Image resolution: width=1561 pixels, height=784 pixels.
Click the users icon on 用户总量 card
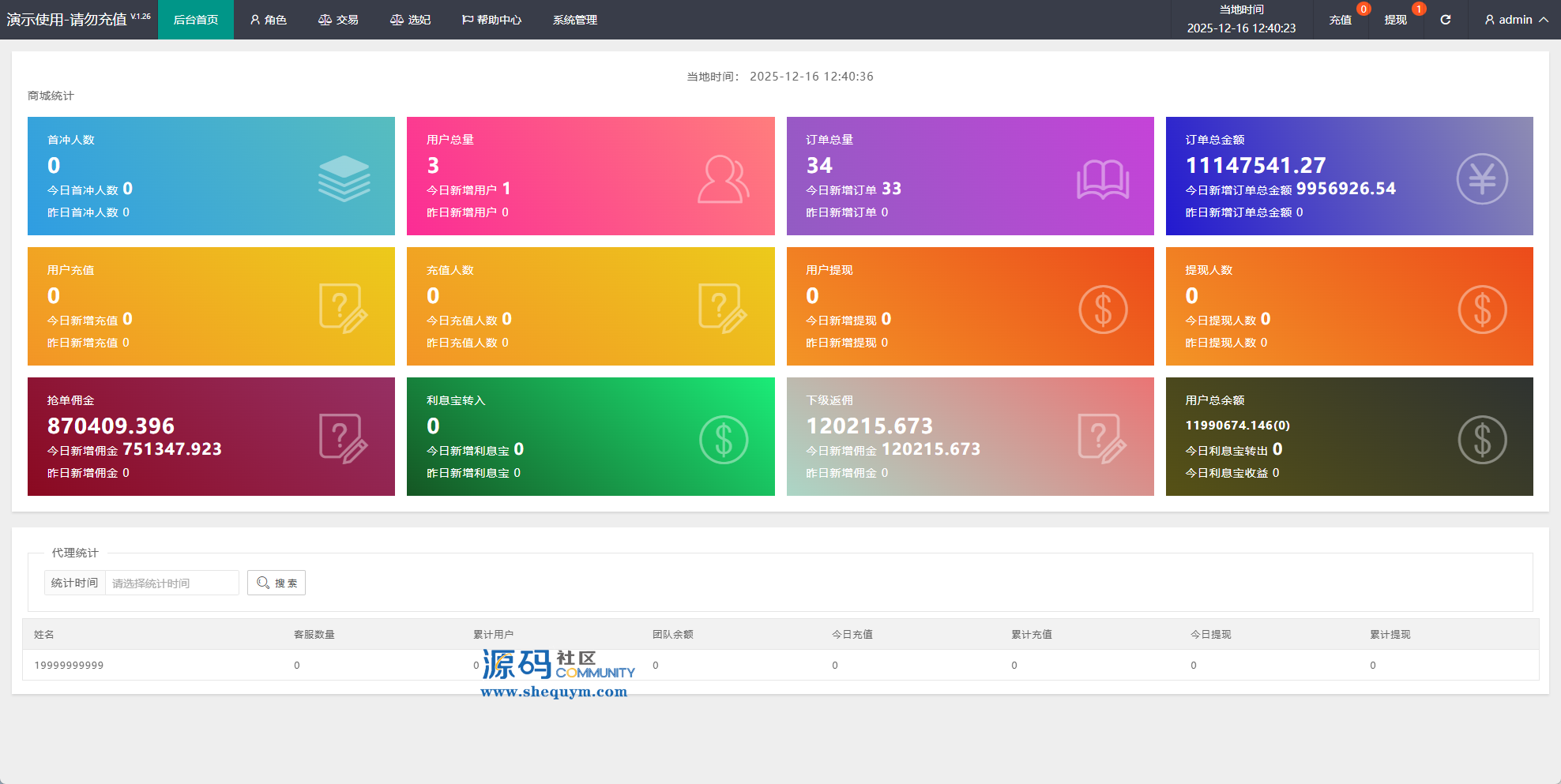click(723, 179)
